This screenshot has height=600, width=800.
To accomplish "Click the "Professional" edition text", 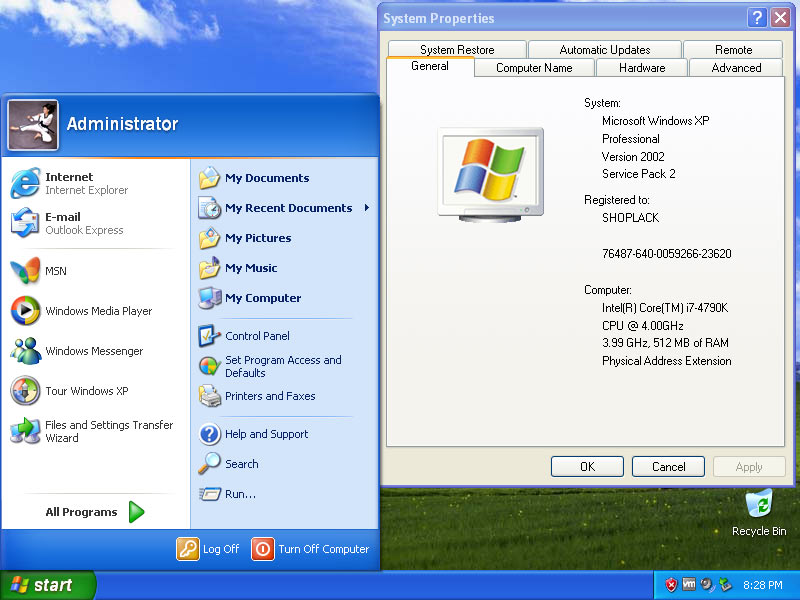I will coord(631,139).
